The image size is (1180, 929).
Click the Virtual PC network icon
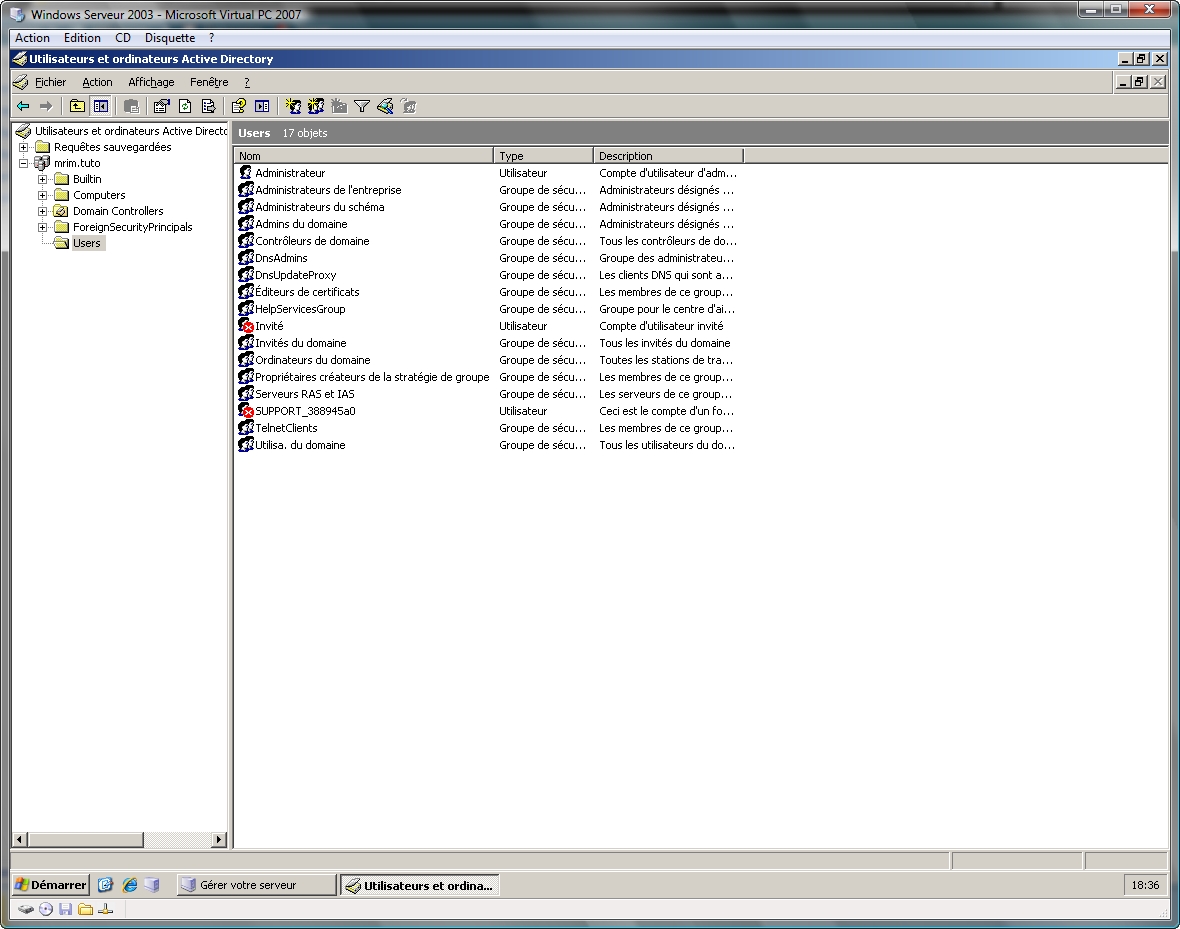(x=105, y=909)
